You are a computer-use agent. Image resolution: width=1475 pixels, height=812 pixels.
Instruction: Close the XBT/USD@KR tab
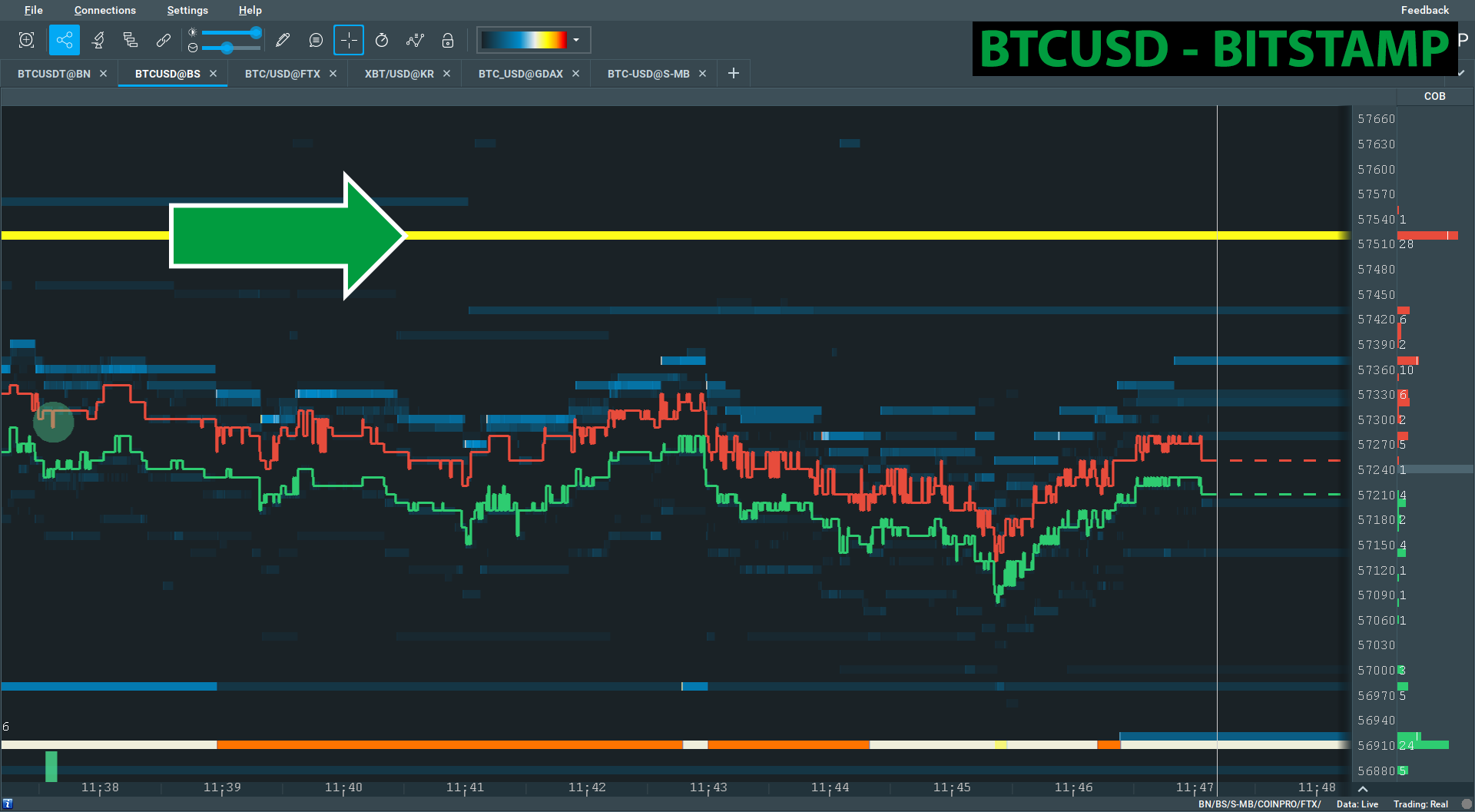[446, 74]
